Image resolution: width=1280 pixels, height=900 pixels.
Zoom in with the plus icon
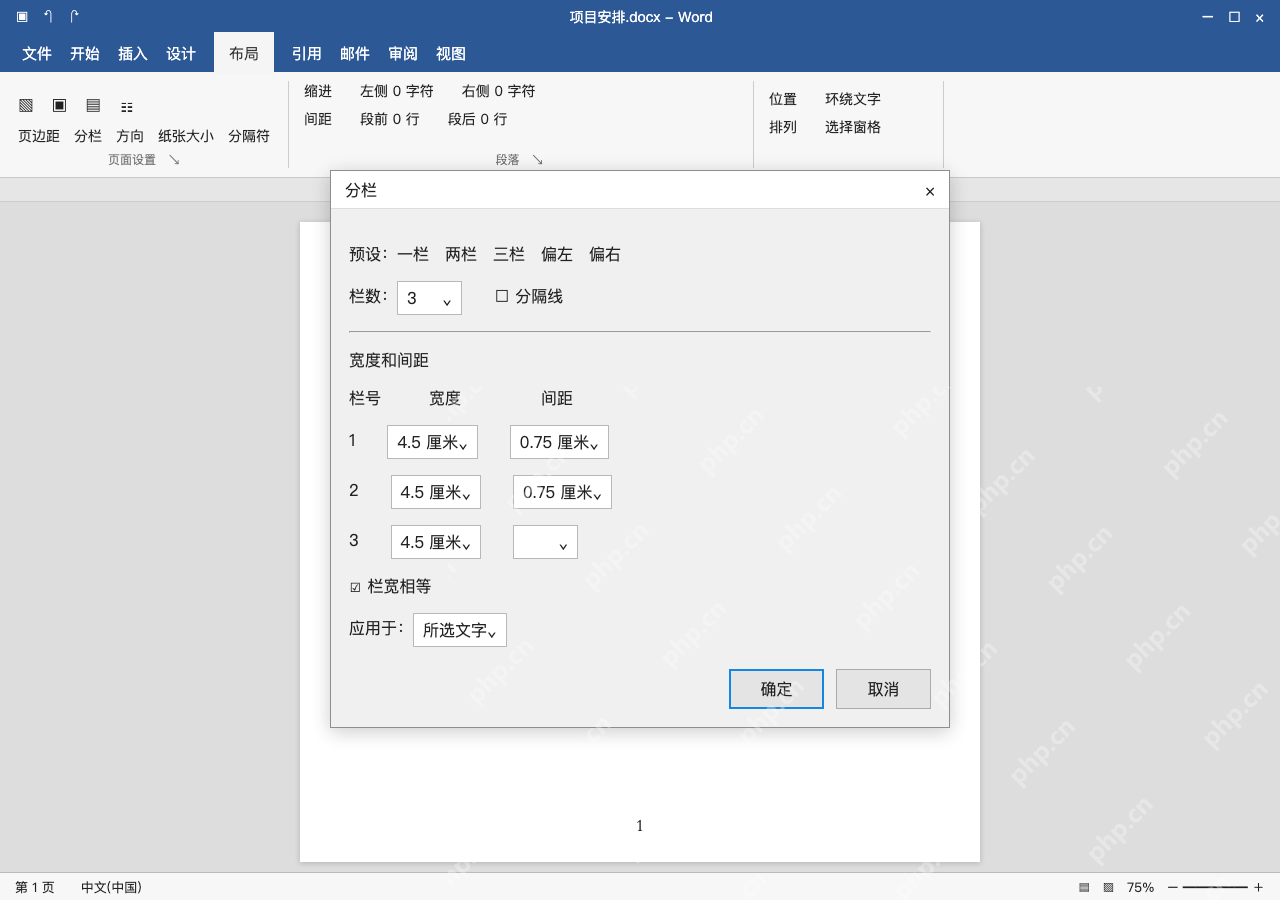pyautogui.click(x=1258, y=887)
